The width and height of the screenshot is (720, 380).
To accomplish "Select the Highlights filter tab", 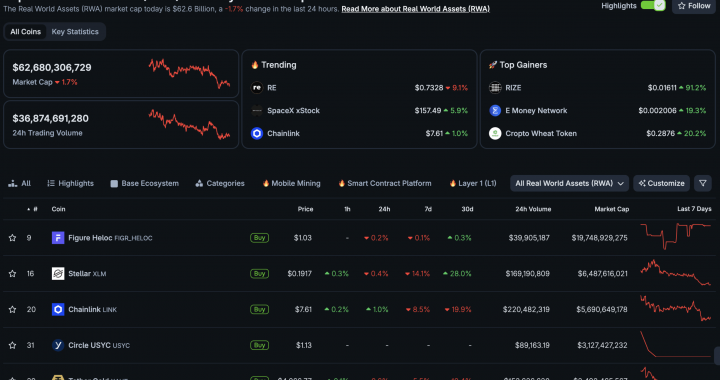I will (x=70, y=183).
